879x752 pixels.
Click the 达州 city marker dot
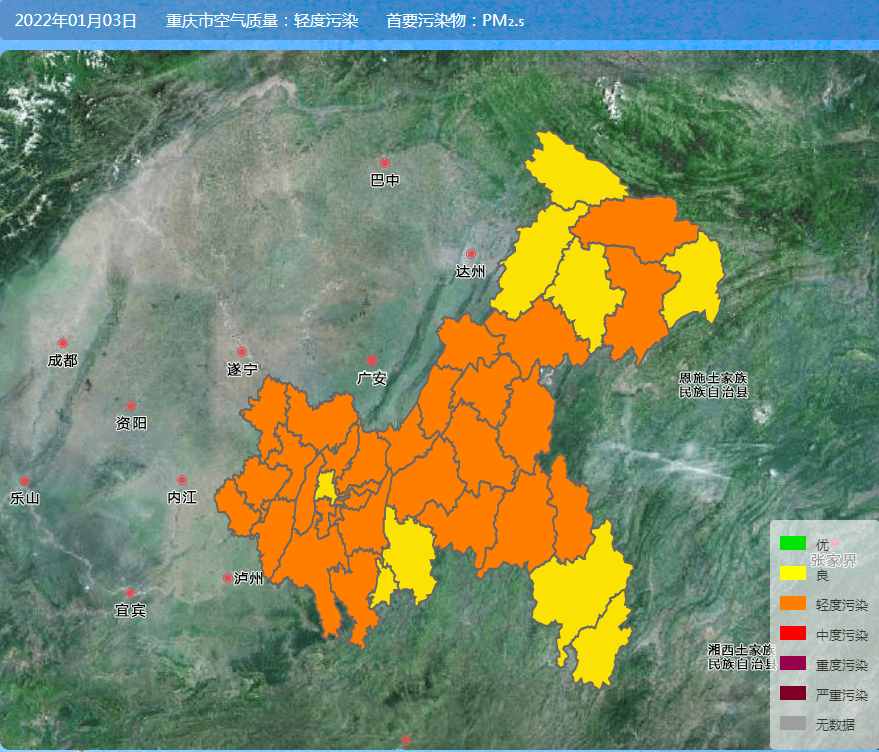470,254
